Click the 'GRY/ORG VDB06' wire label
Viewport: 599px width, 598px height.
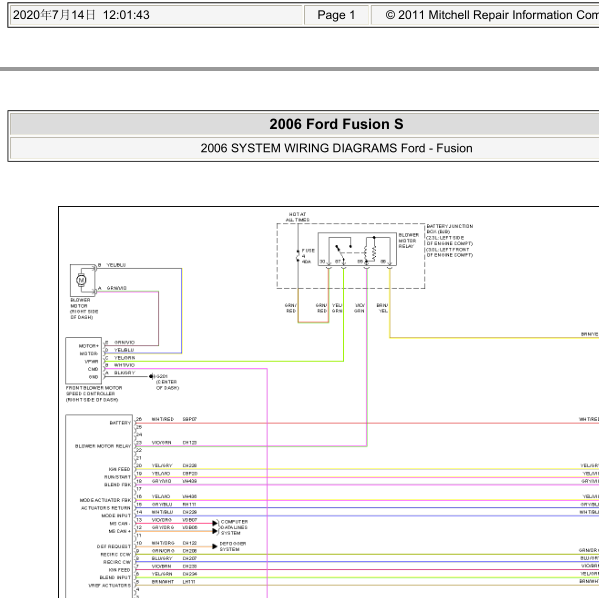pos(174,528)
